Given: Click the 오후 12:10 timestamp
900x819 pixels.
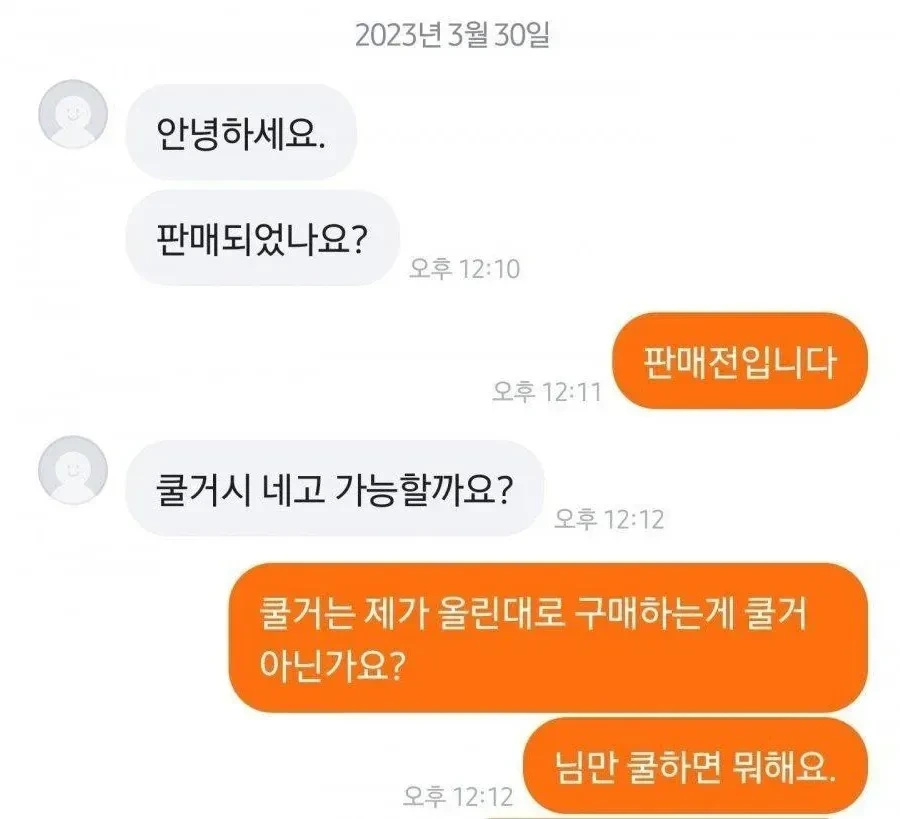Looking at the screenshot, I should tap(464, 269).
